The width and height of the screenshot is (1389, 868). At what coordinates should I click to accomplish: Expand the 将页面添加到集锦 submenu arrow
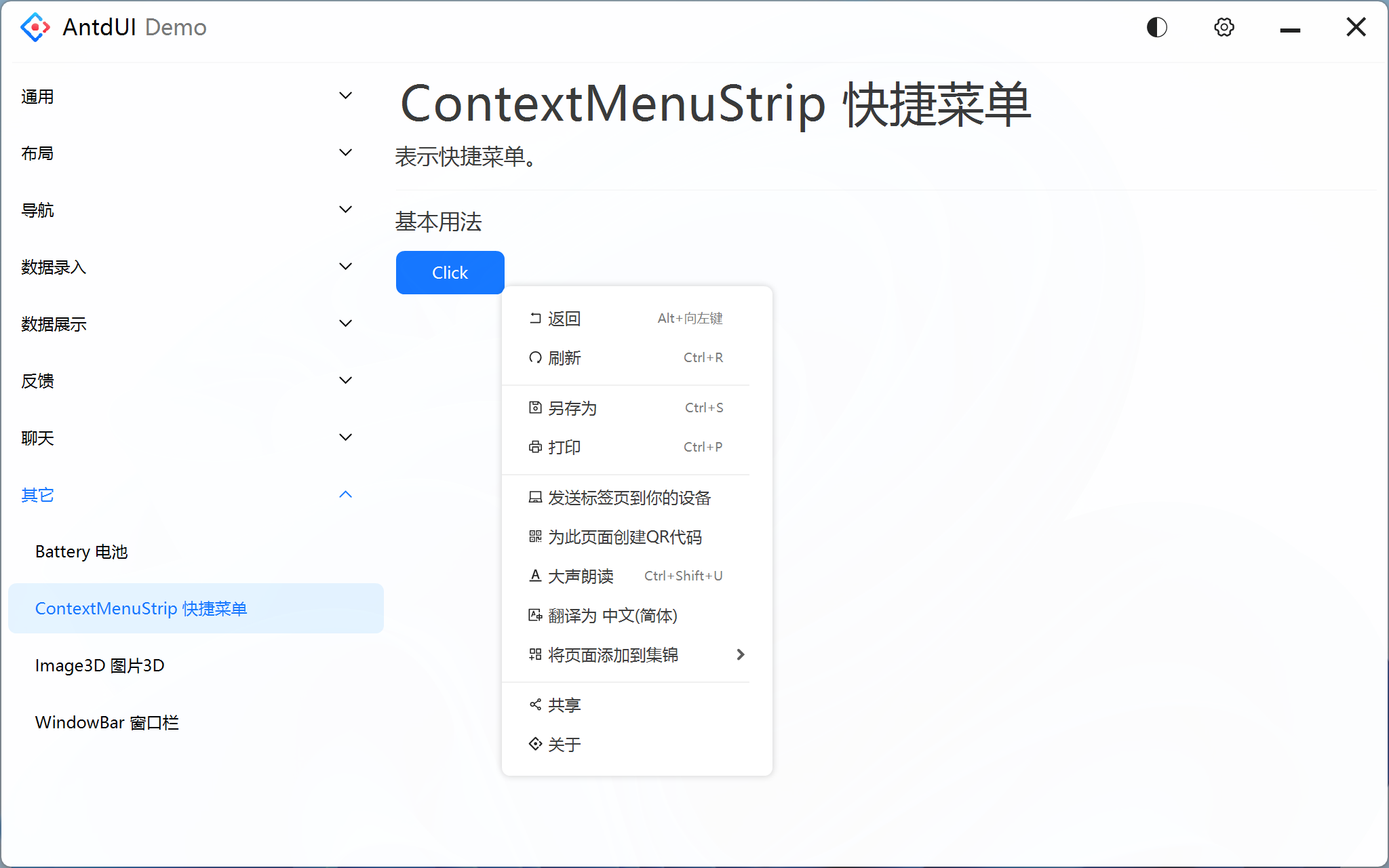point(741,654)
